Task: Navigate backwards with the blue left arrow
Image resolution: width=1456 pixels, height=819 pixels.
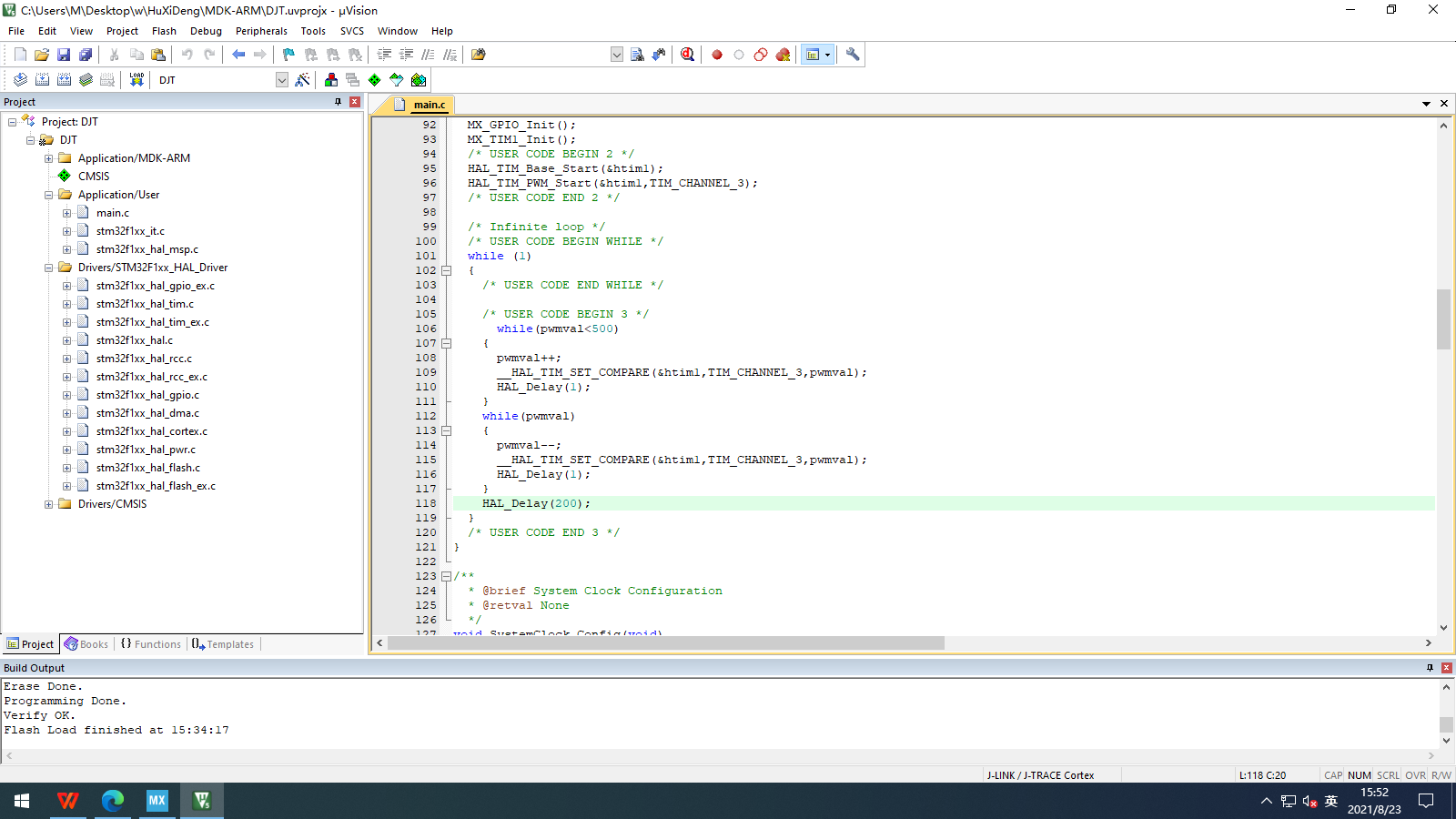Action: click(238, 55)
